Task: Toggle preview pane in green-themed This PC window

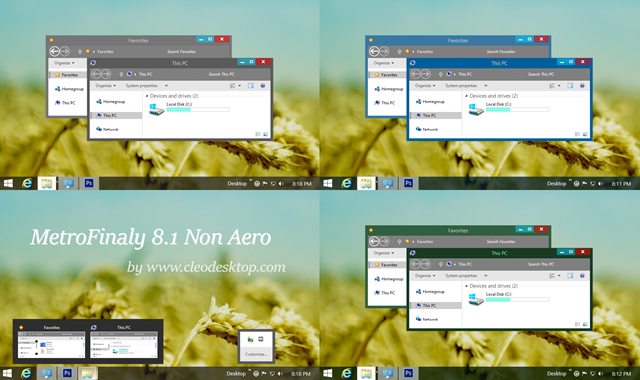Action: pos(570,276)
